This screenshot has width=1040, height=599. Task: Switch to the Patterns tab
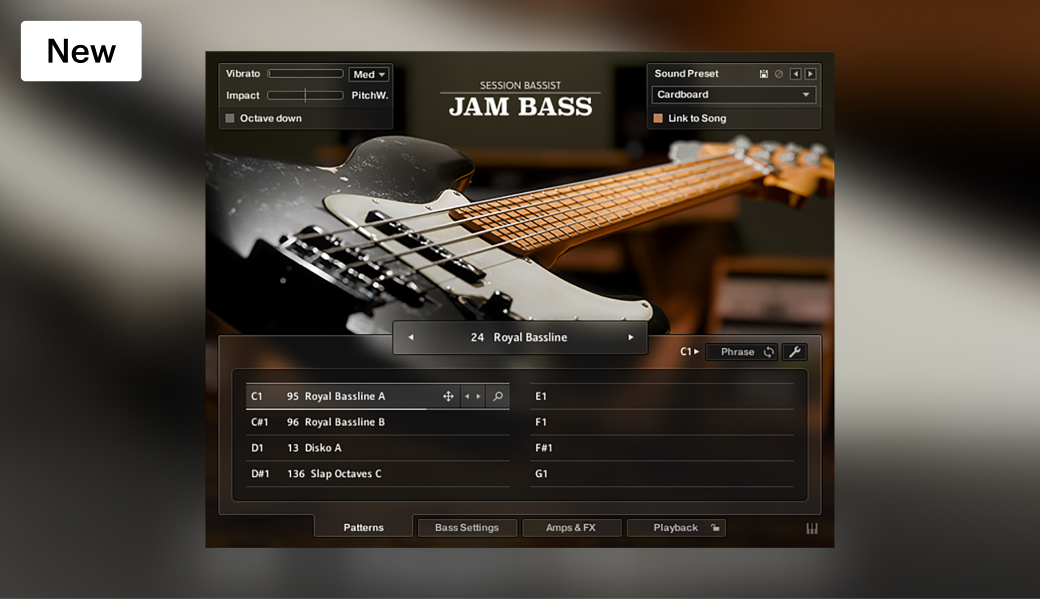click(363, 527)
